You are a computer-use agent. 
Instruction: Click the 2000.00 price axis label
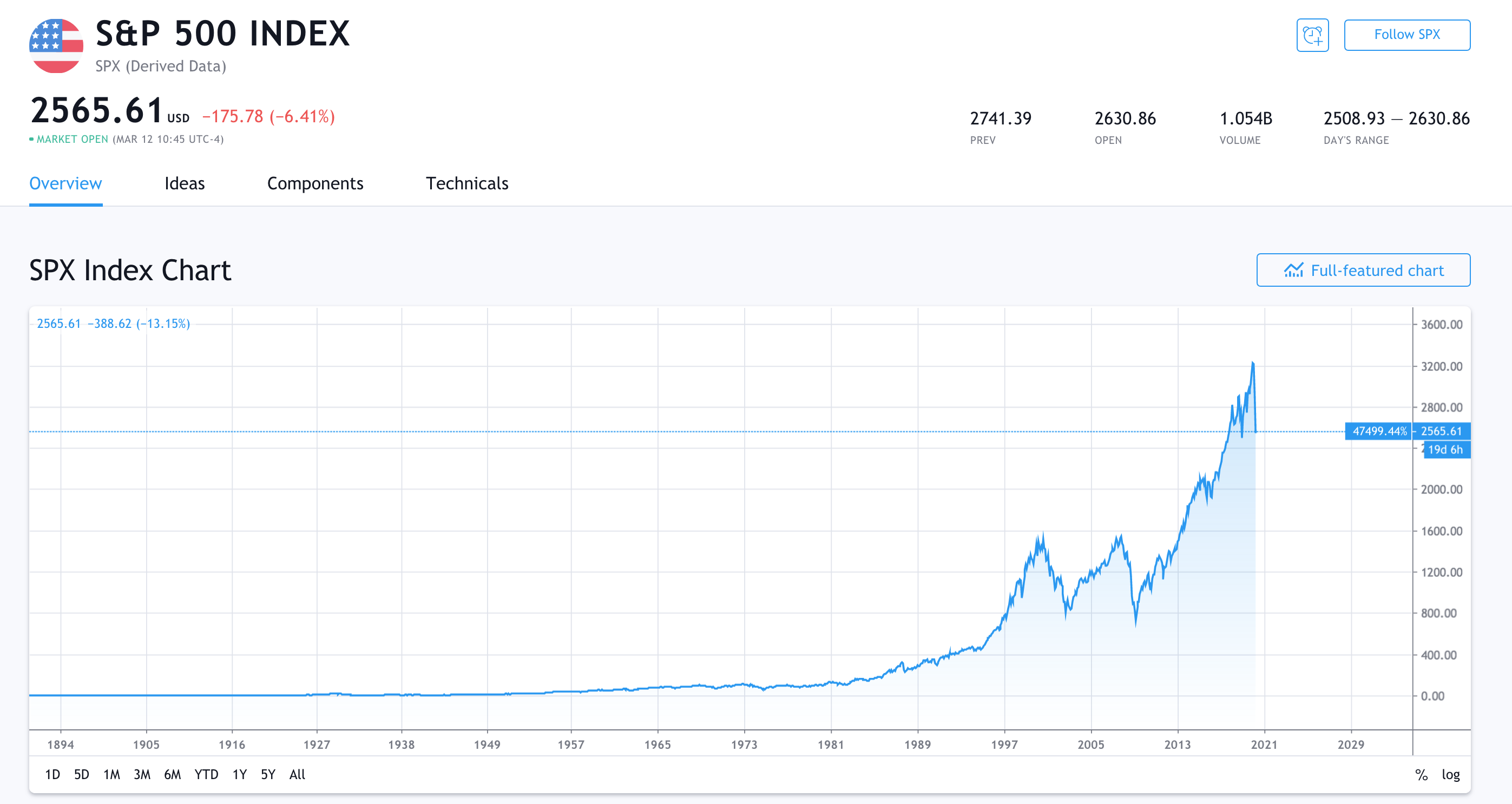tap(1441, 490)
